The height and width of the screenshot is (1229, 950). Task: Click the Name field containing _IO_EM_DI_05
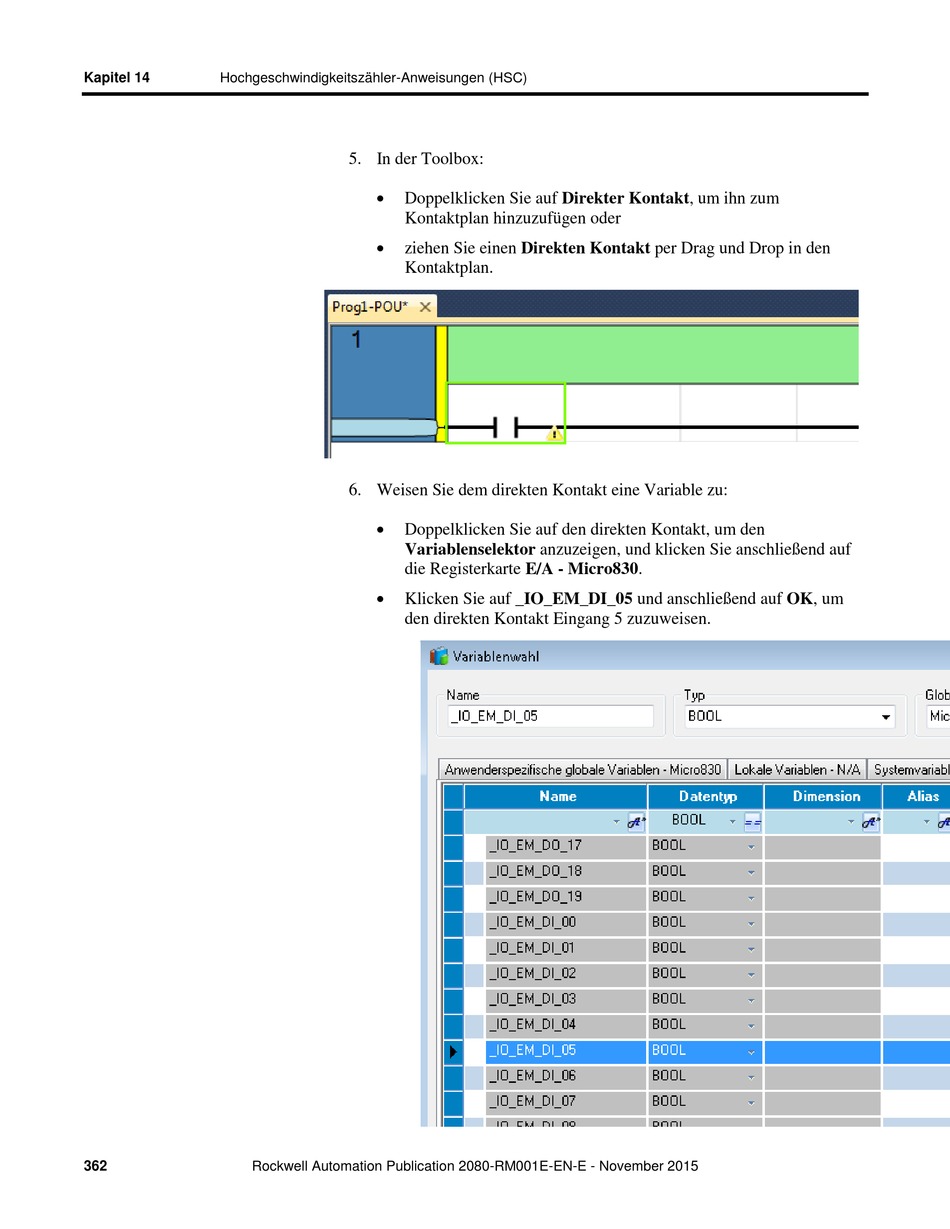click(550, 717)
